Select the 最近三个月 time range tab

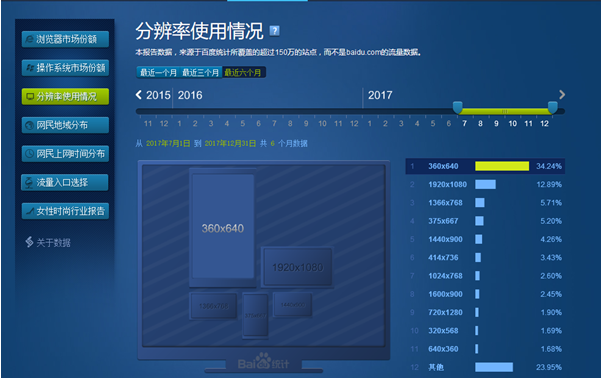tap(200, 72)
